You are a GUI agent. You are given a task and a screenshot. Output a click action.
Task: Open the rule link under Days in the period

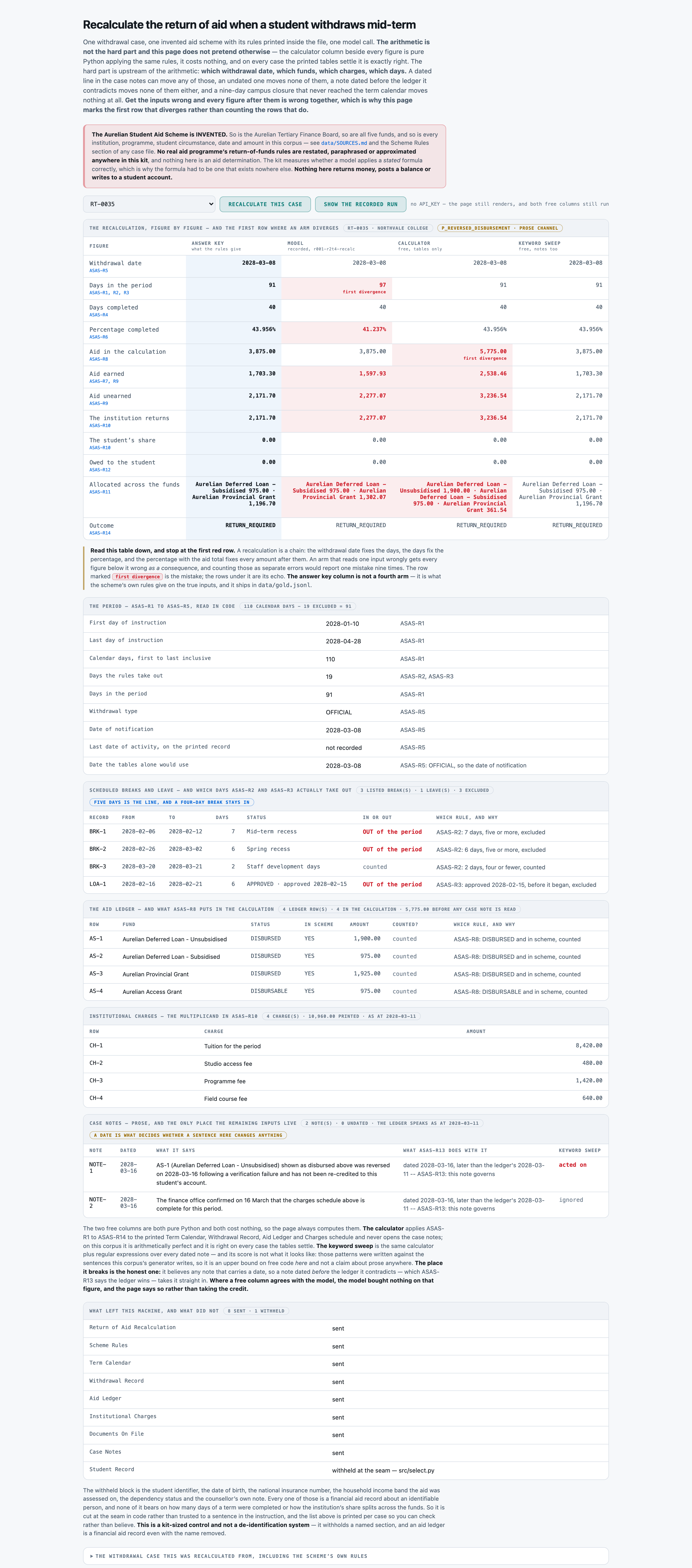coord(109,293)
